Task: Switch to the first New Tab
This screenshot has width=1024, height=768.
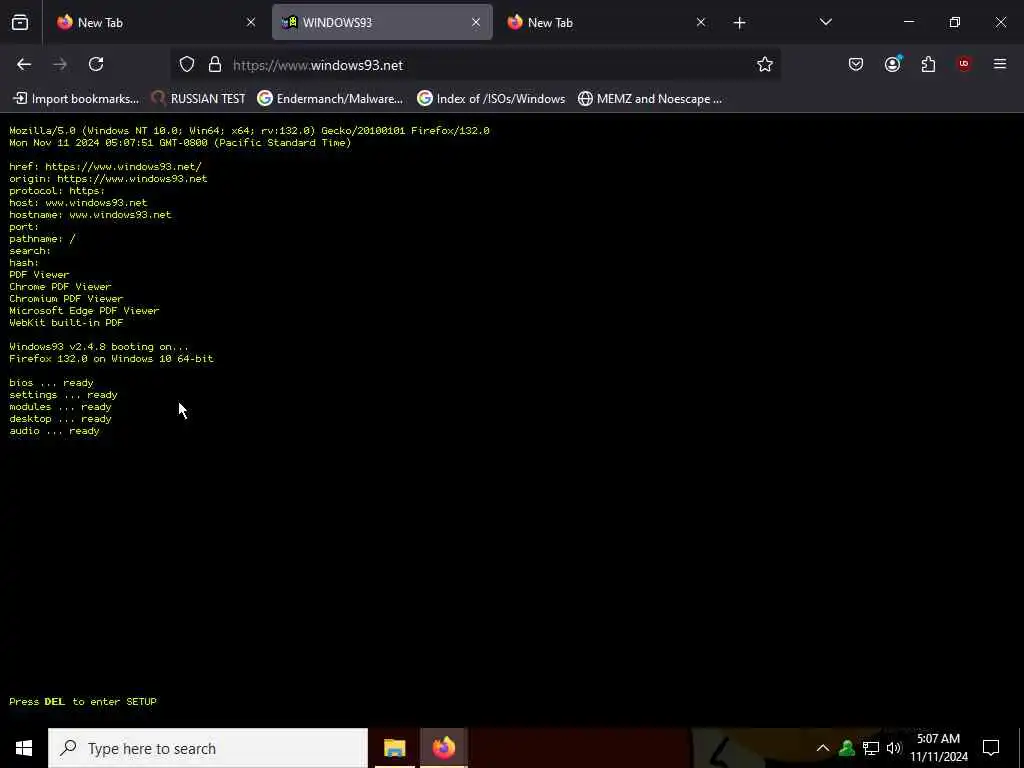Action: 155,23
